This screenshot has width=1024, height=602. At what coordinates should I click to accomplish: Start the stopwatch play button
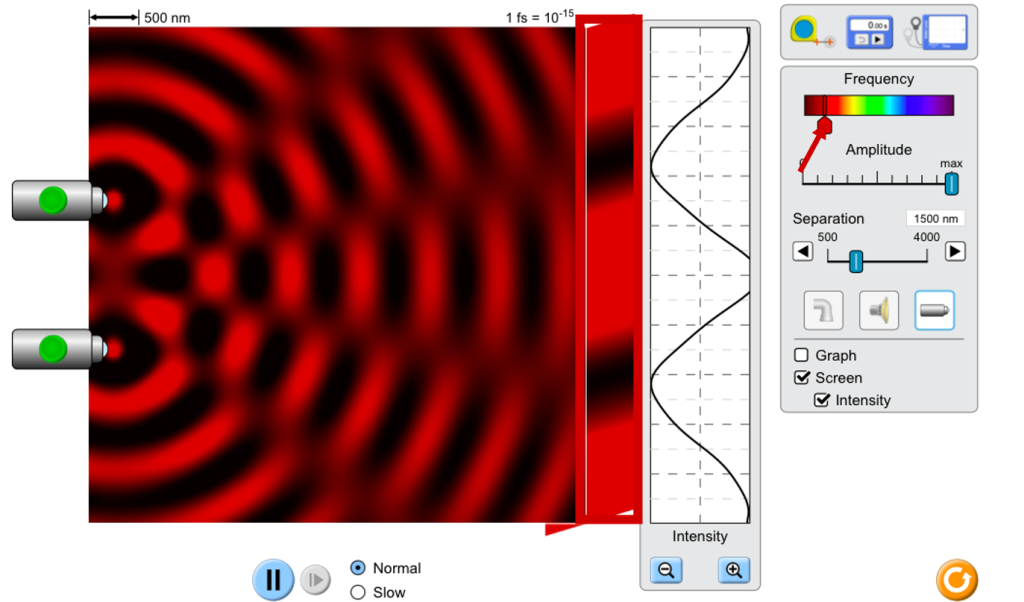pos(878,39)
